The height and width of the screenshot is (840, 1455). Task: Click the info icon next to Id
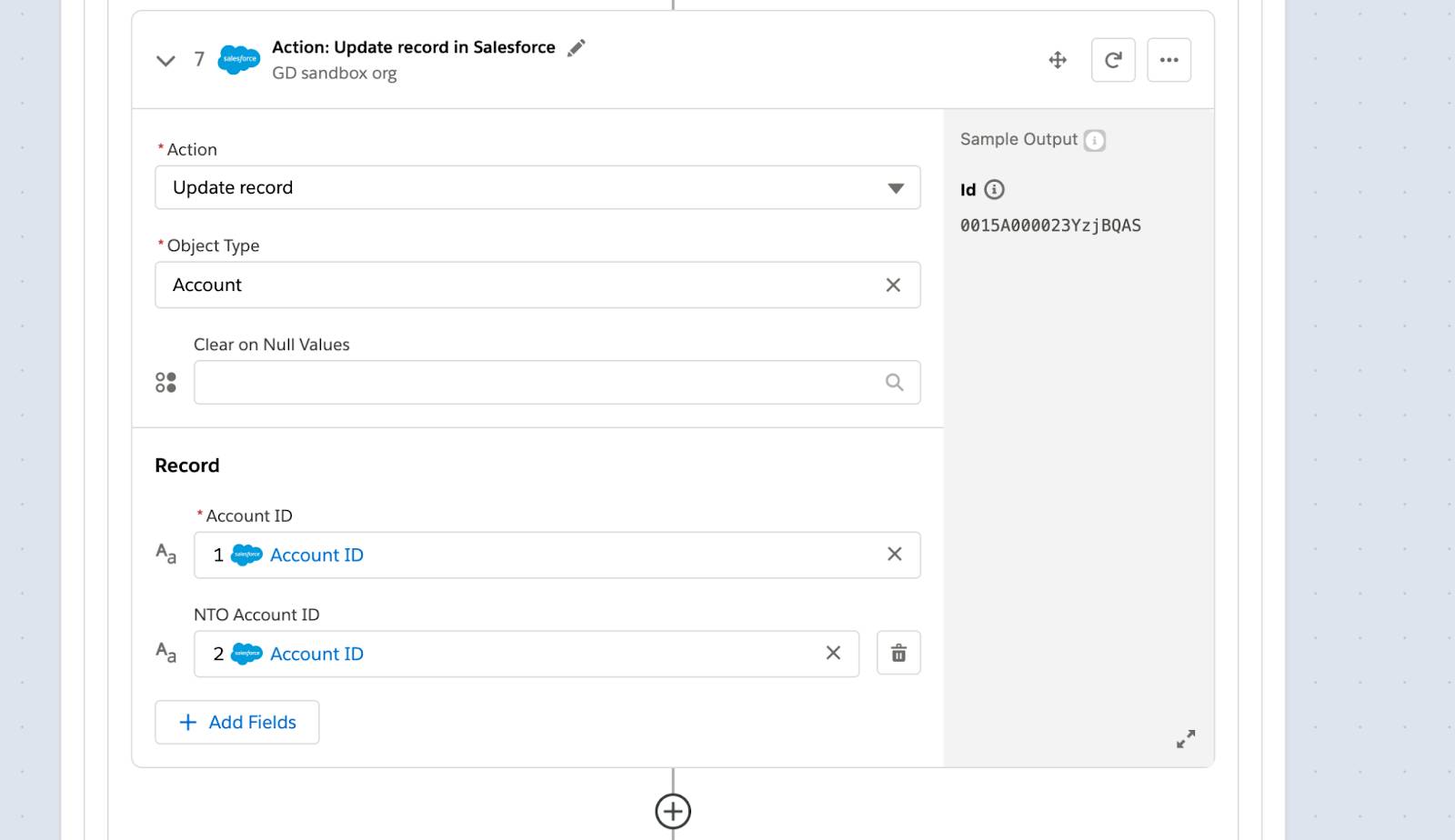click(x=995, y=189)
